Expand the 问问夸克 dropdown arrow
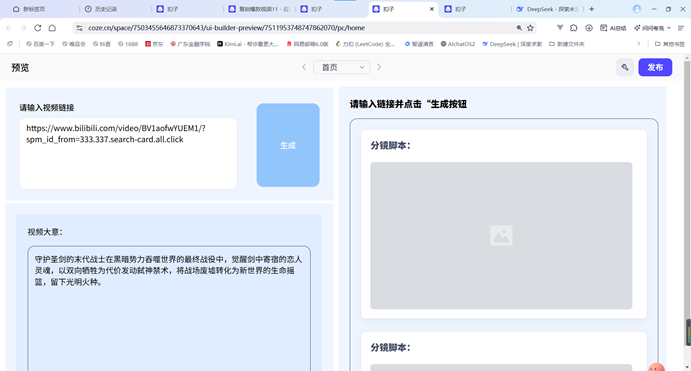 point(669,28)
